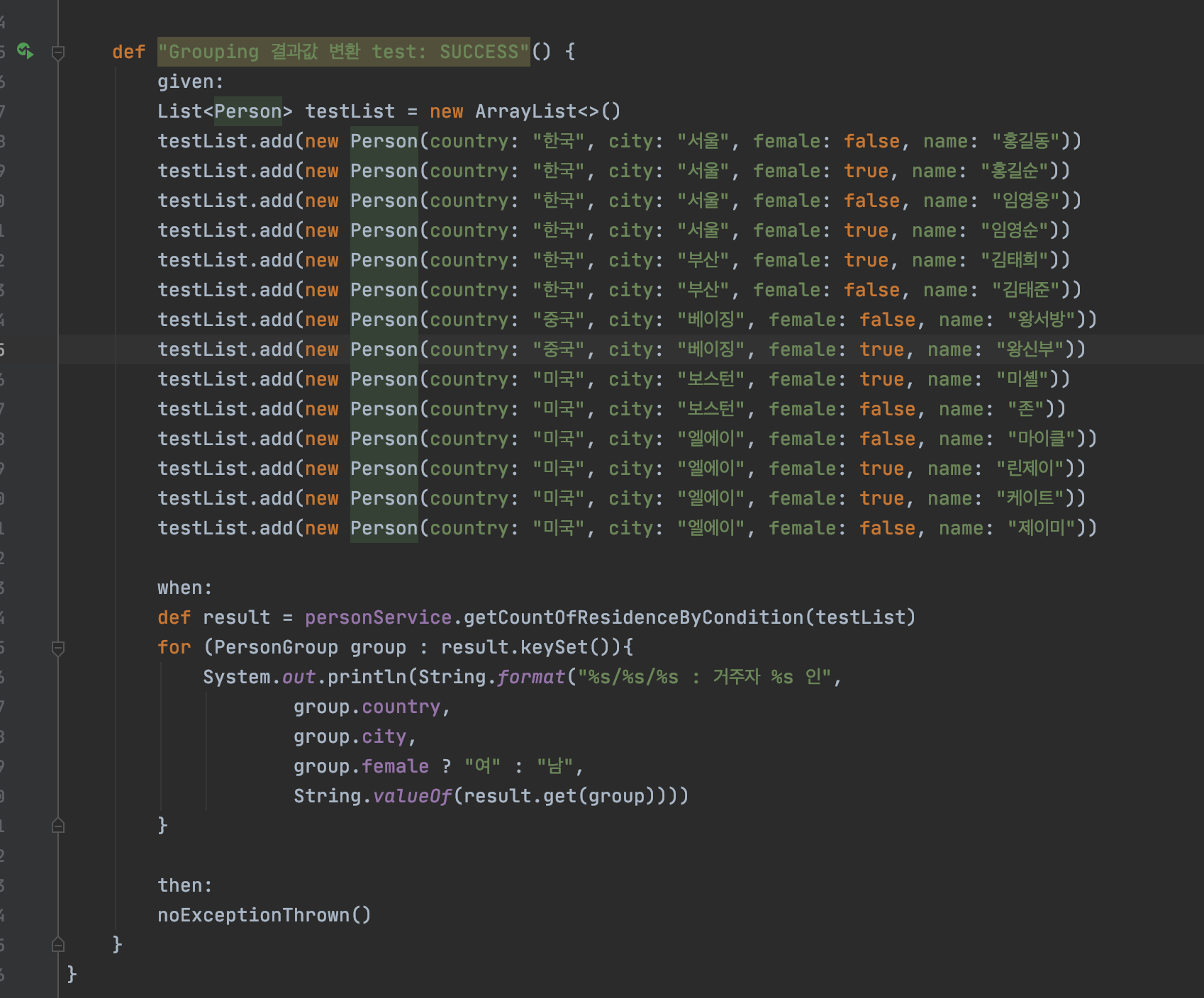This screenshot has height=998, width=1204.
Task: Click the name value "임영웅"
Action: (x=1026, y=201)
